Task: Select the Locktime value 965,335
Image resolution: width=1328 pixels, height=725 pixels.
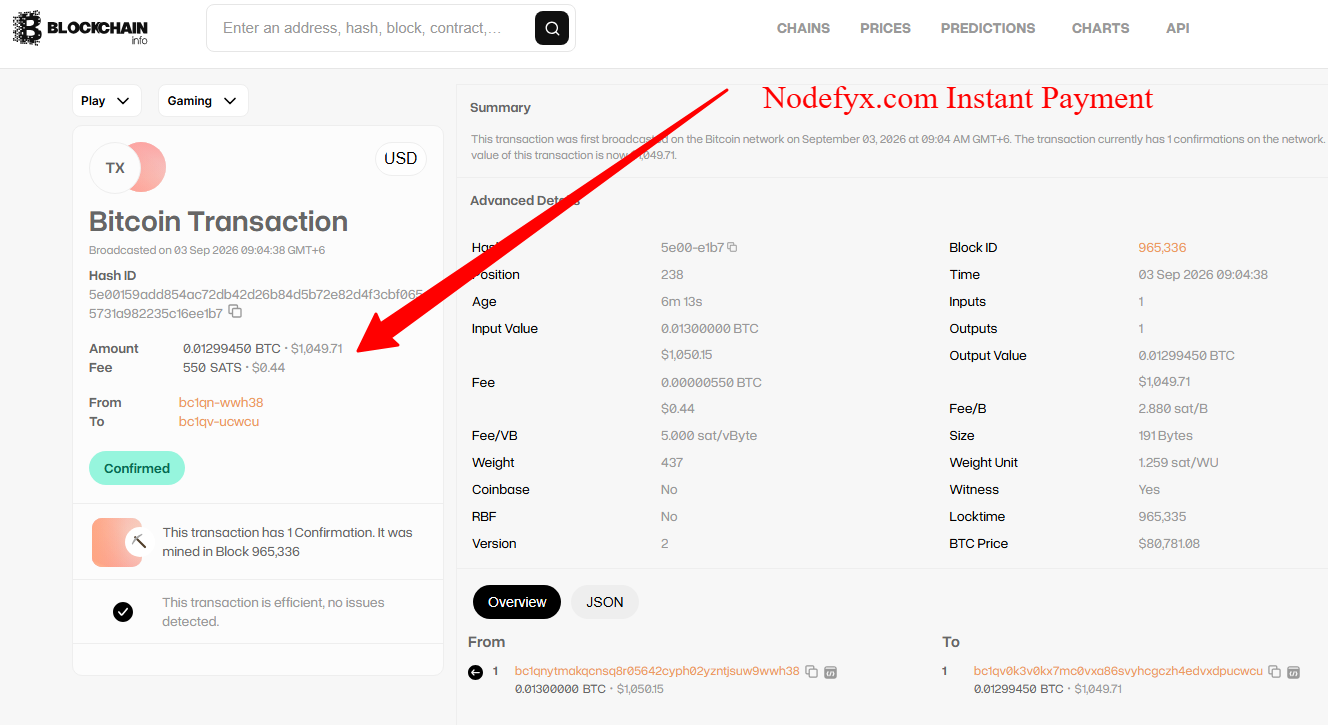Action: [x=1162, y=516]
